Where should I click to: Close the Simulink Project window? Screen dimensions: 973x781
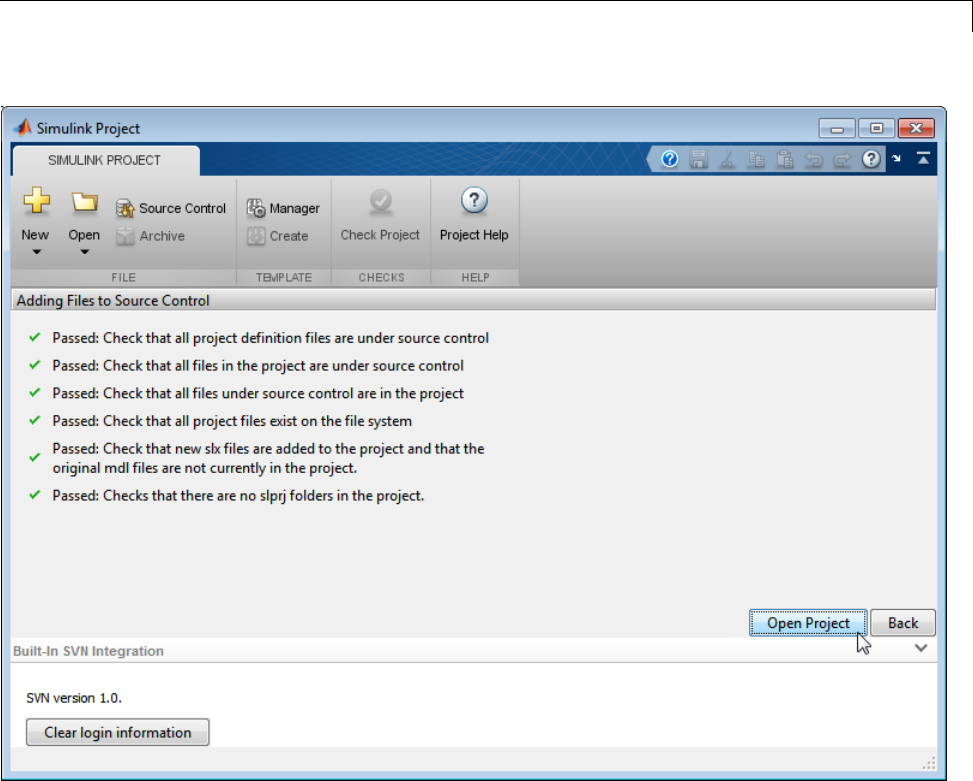[x=917, y=128]
